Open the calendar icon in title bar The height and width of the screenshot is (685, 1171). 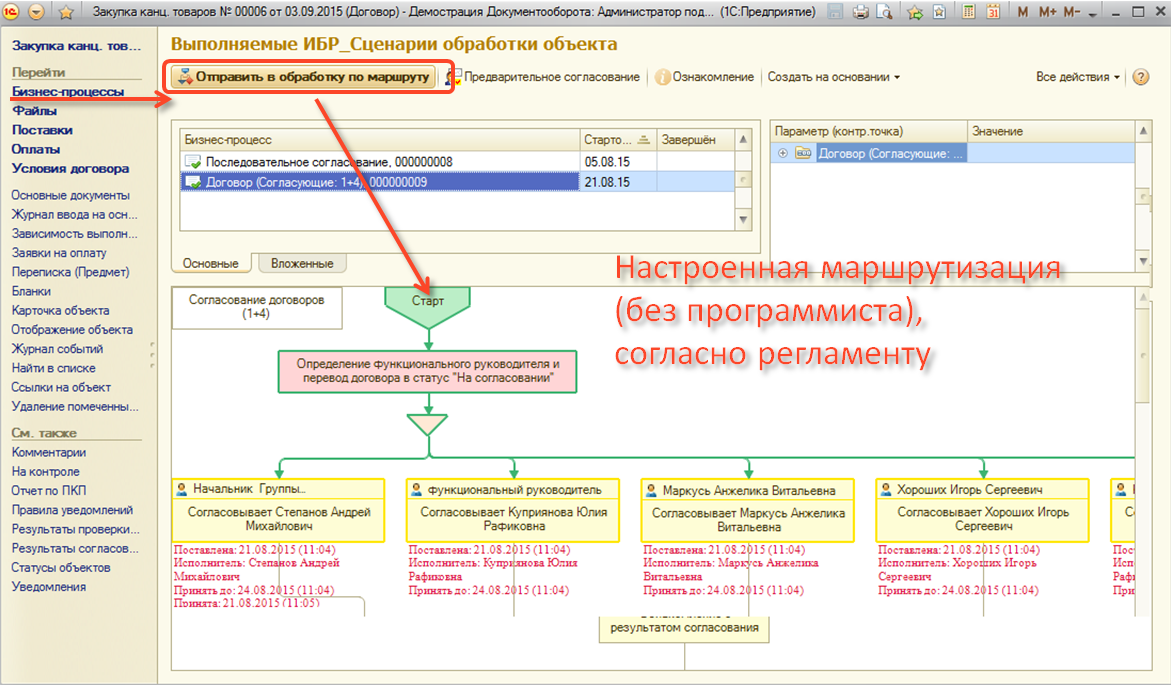coord(992,13)
